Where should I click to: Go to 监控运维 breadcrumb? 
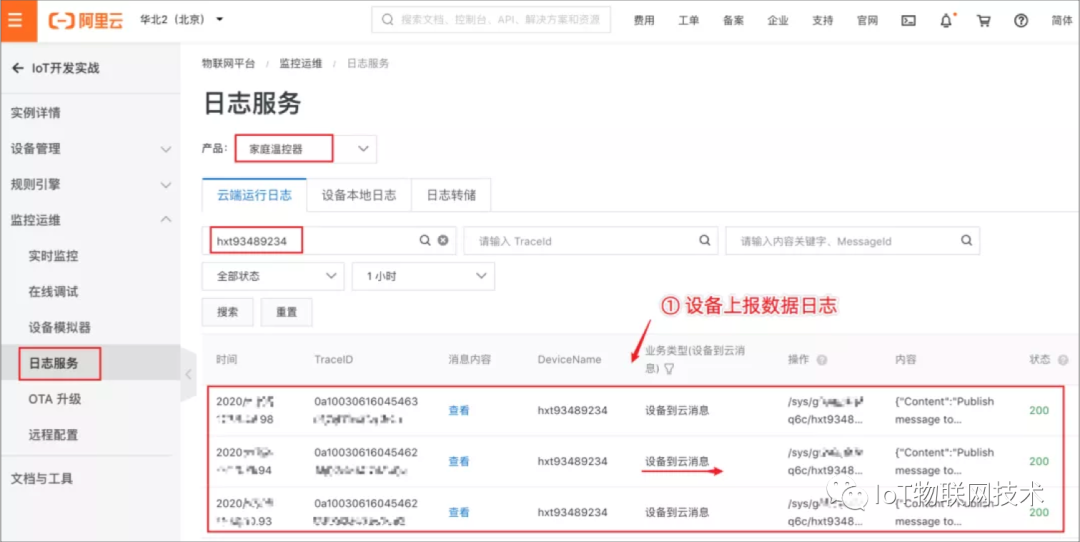click(300, 63)
